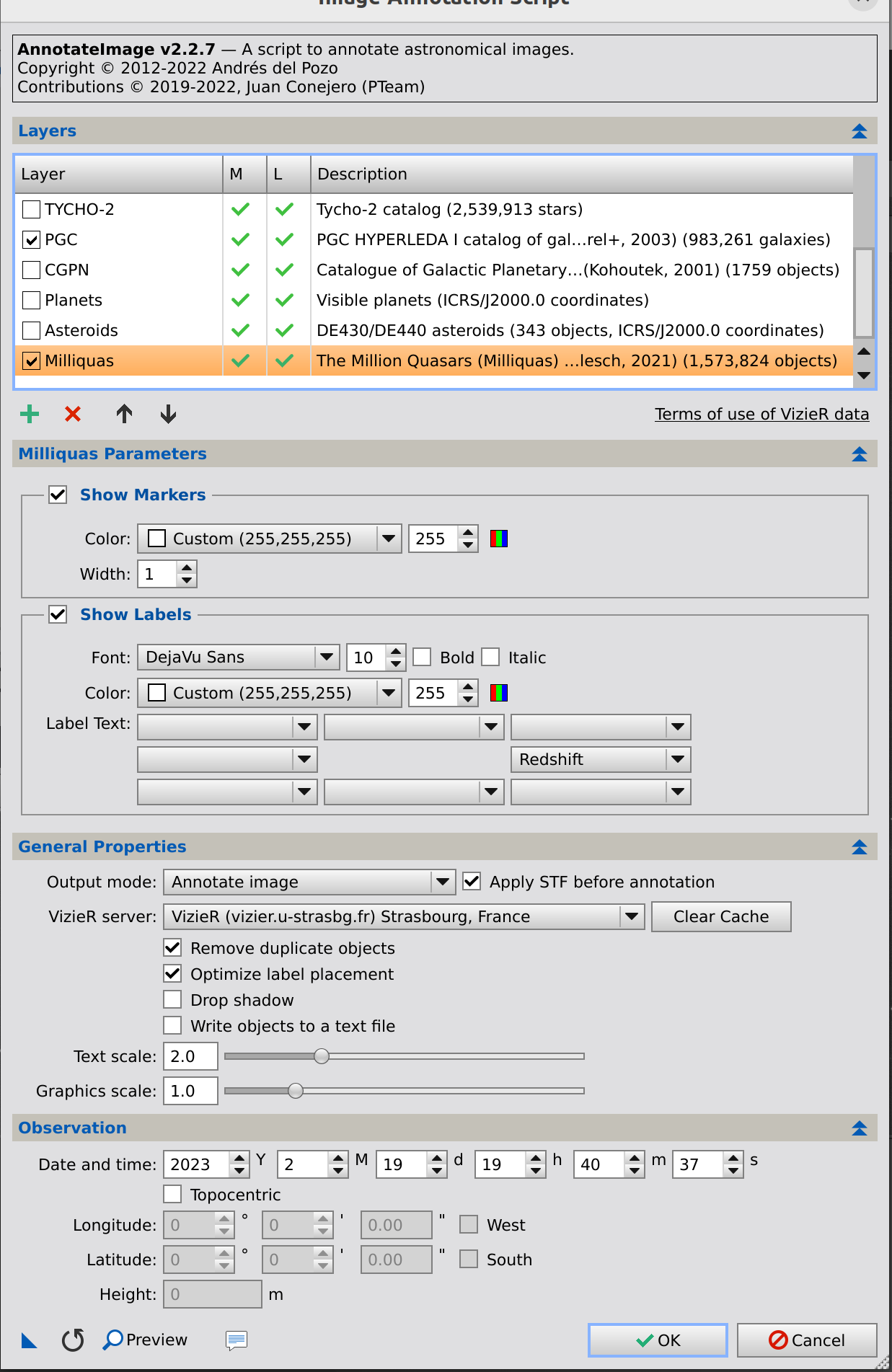Enable the TYCHO-2 layer checkbox
This screenshot has width=892, height=1372.
click(32, 210)
